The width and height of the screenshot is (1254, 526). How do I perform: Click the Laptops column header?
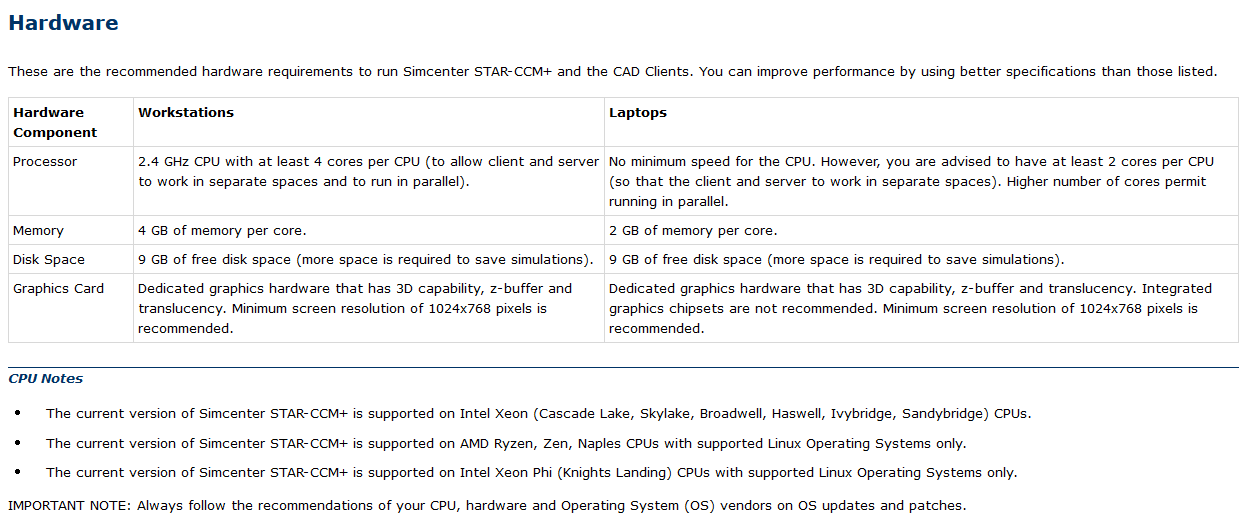click(638, 113)
